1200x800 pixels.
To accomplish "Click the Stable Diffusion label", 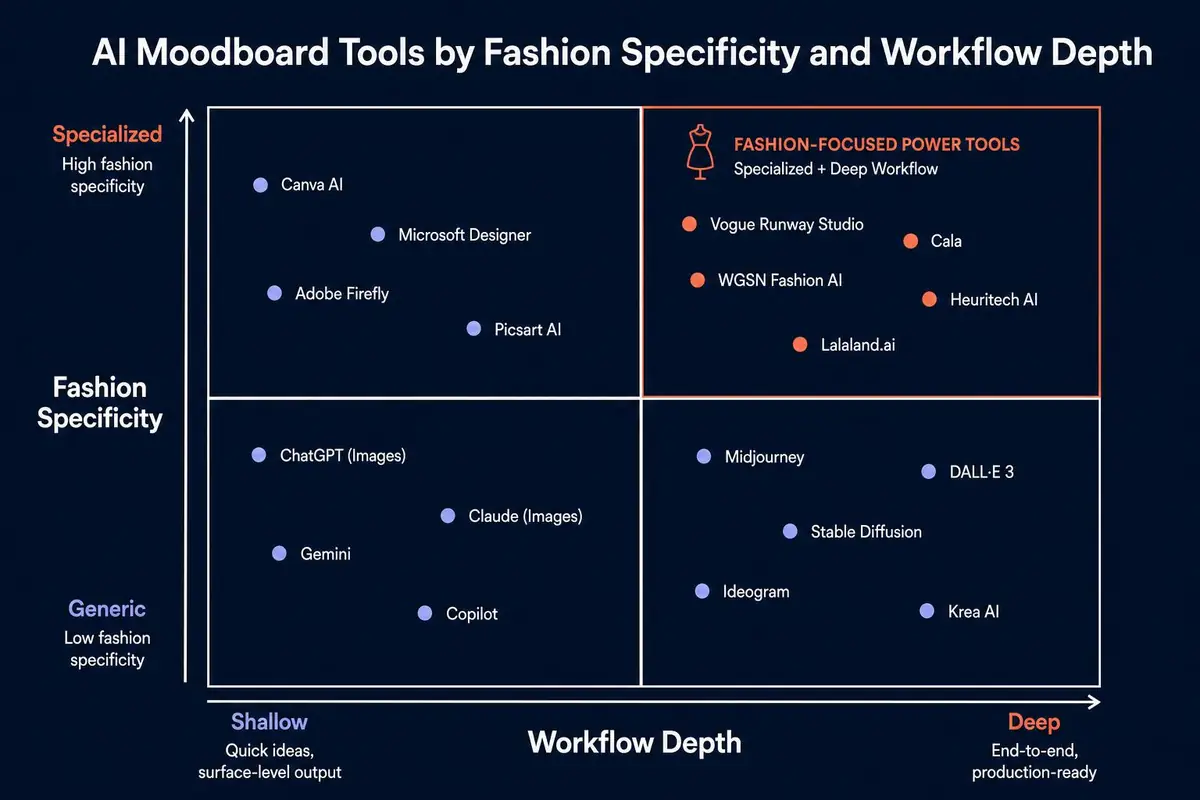I will pyautogui.click(x=866, y=532).
